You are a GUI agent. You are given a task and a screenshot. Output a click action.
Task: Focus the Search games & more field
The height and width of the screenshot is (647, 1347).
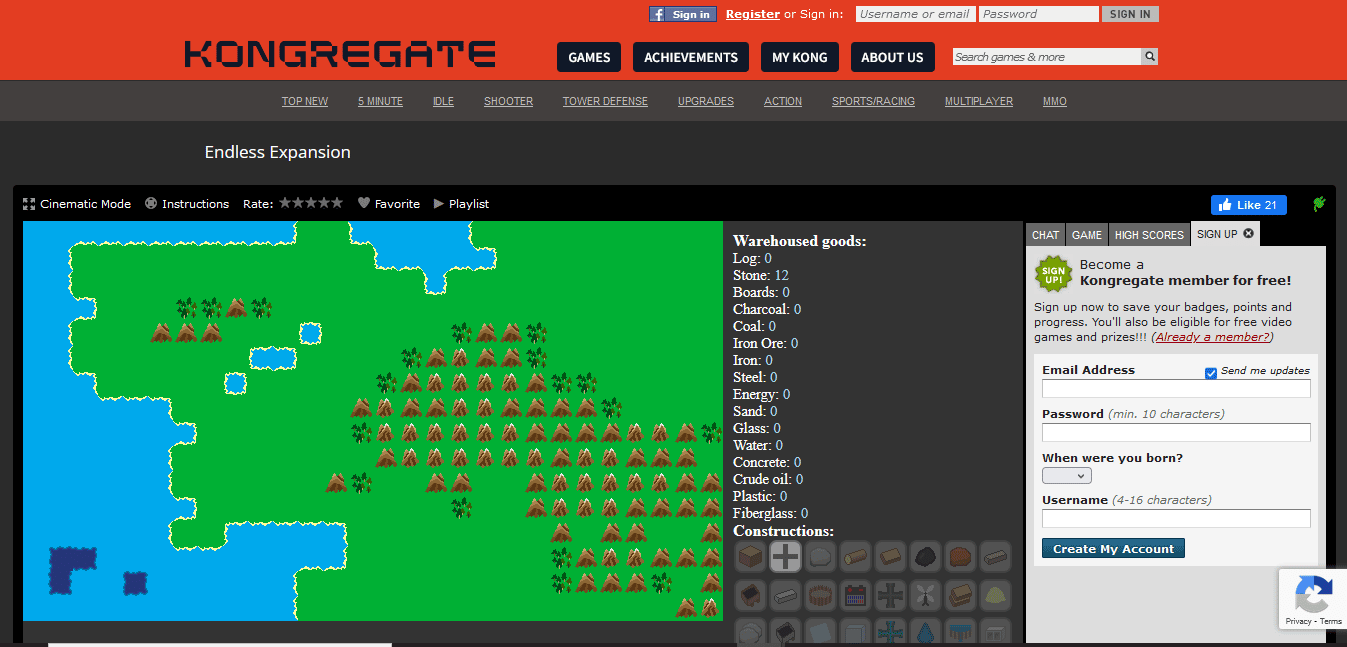pyautogui.click(x=1047, y=57)
